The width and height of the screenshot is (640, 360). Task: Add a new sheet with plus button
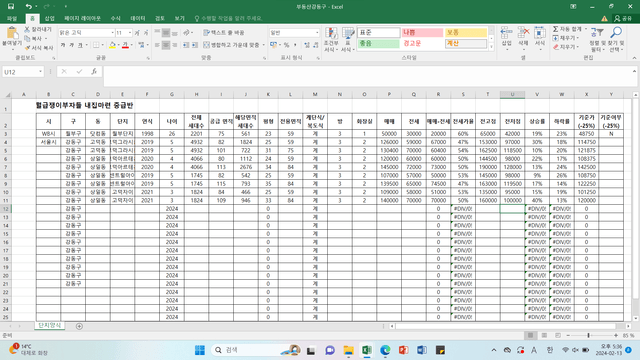[79, 326]
